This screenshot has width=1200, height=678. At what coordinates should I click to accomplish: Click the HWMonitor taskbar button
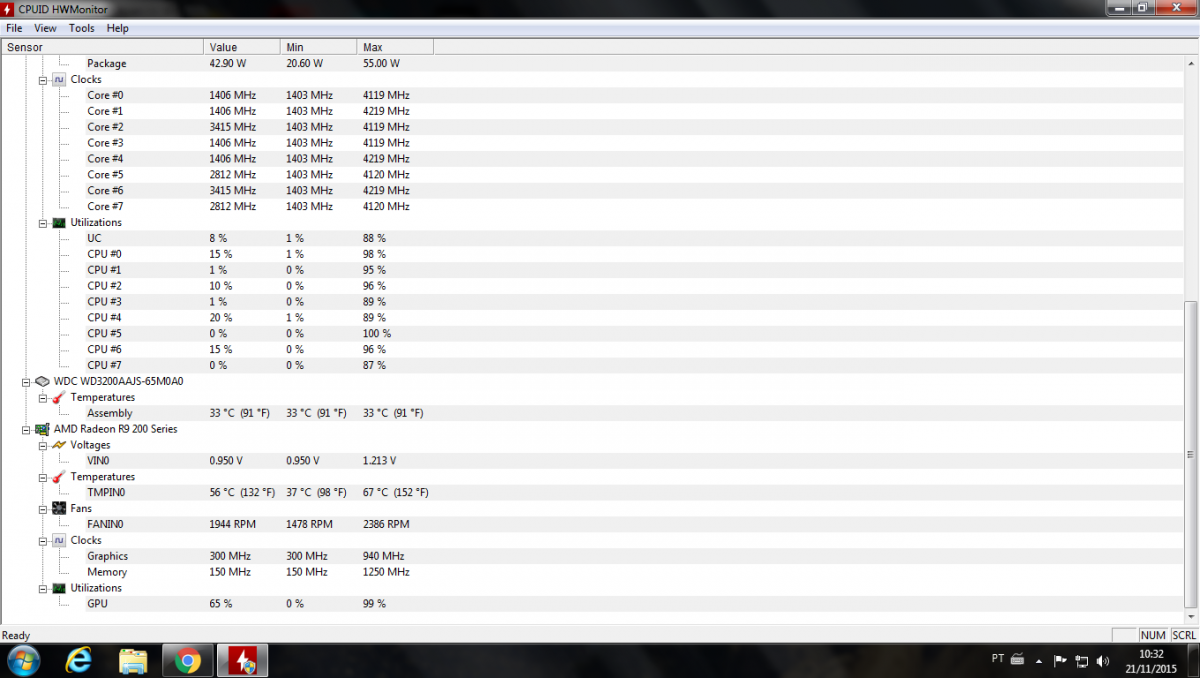242,660
